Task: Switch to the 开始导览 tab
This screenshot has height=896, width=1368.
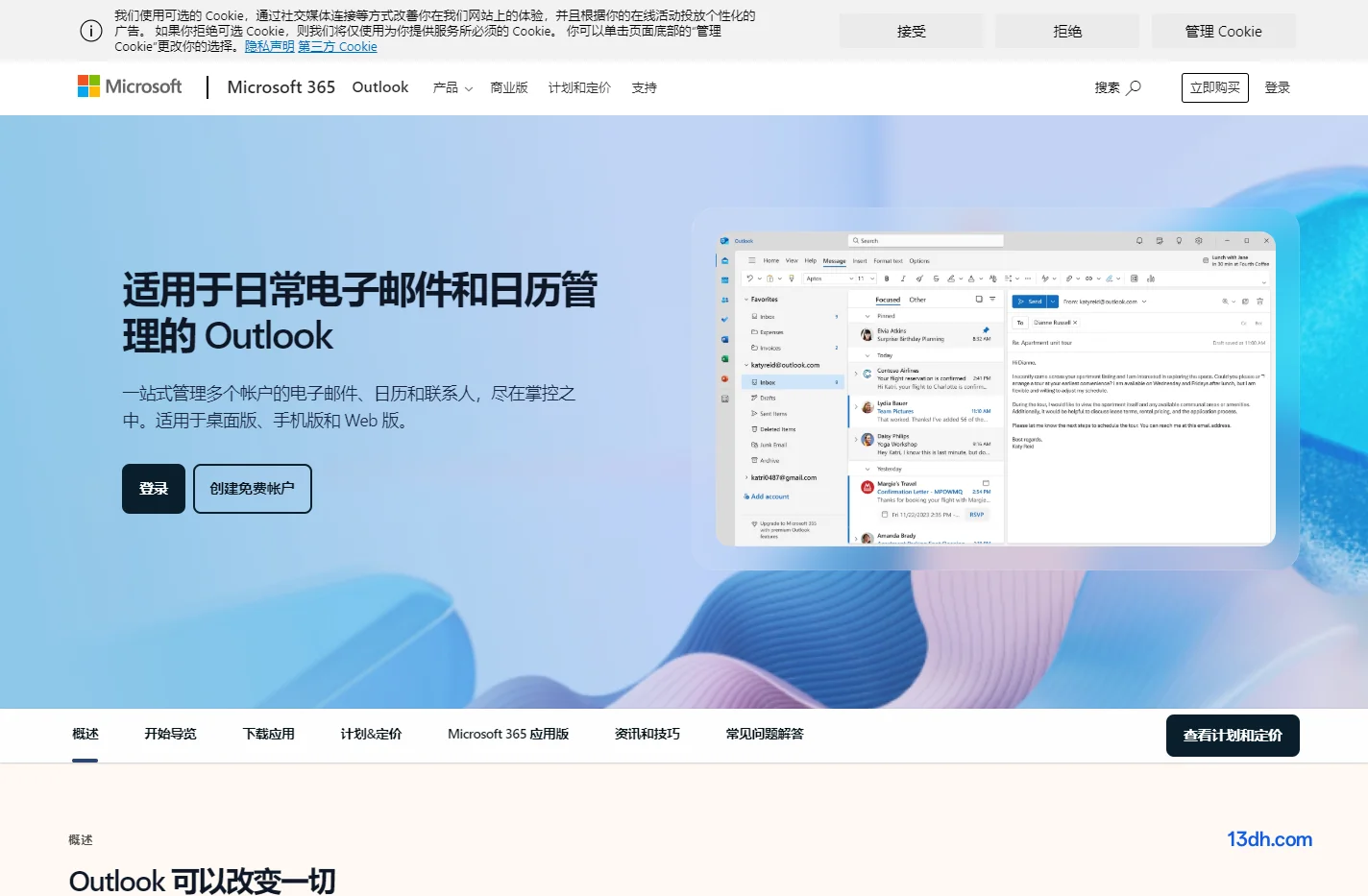Action: click(170, 734)
